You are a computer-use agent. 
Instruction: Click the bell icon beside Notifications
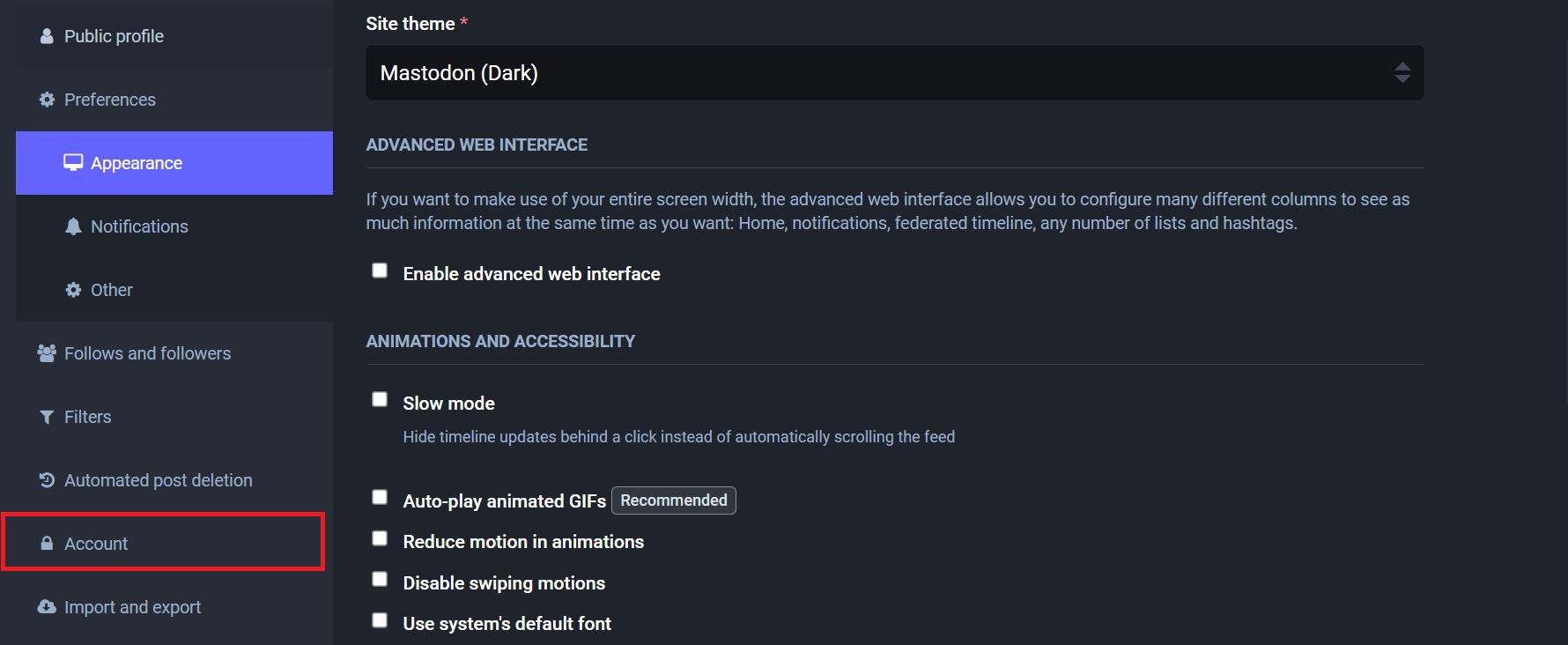[73, 226]
